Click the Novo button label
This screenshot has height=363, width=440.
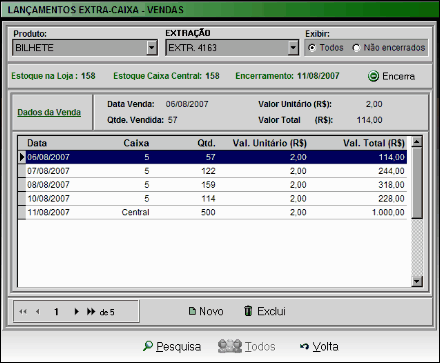211,311
